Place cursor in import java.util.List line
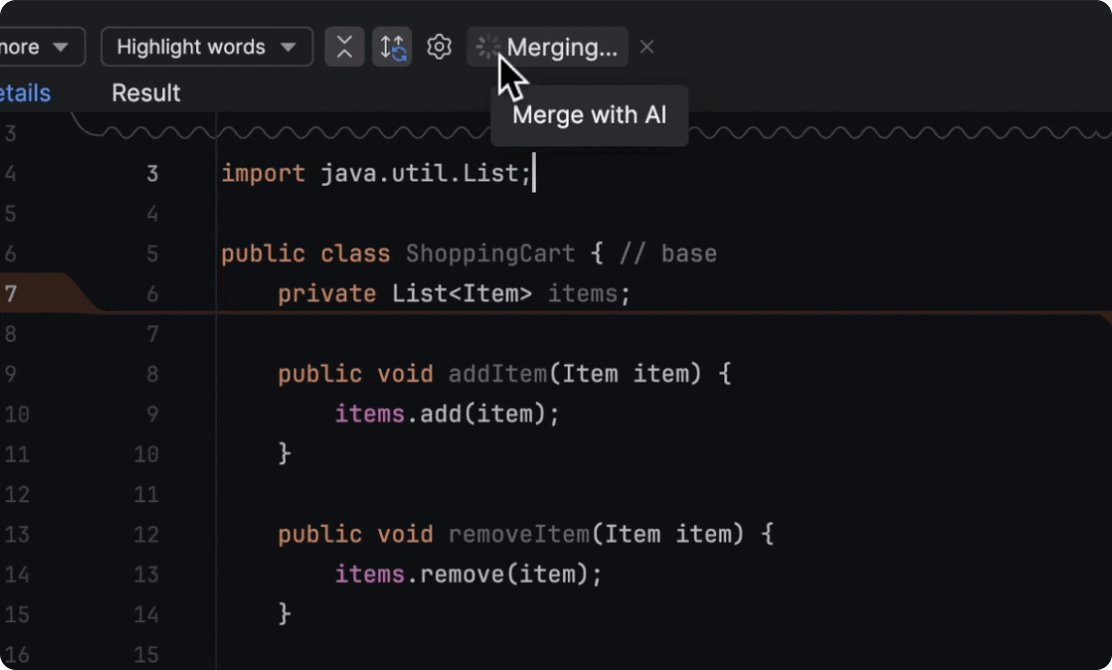Screen dimensions: 1112x670 376,173
